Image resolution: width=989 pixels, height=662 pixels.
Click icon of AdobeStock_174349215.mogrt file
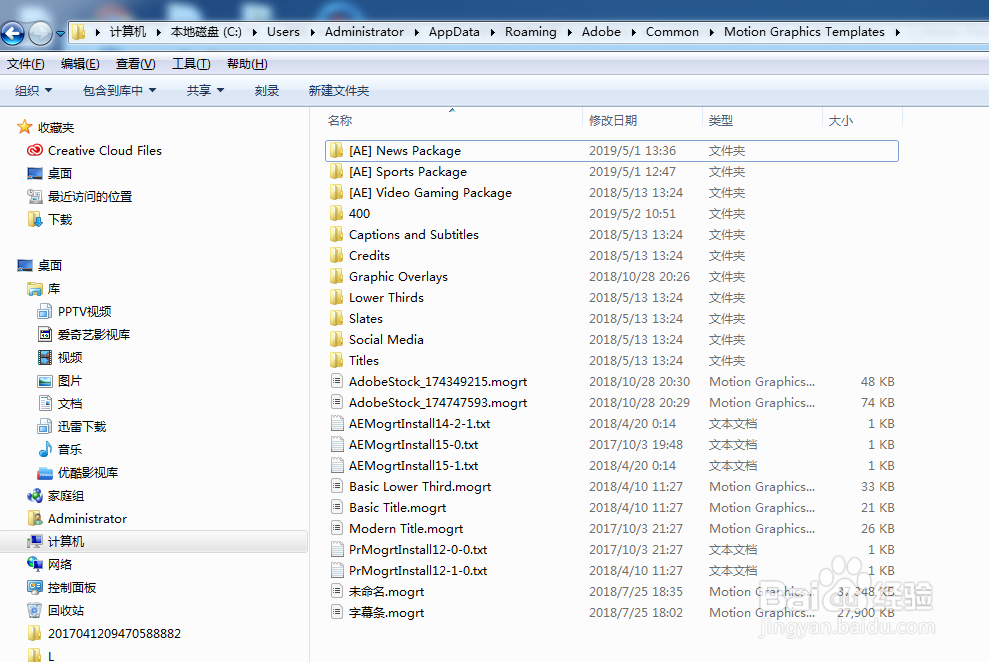(x=337, y=381)
